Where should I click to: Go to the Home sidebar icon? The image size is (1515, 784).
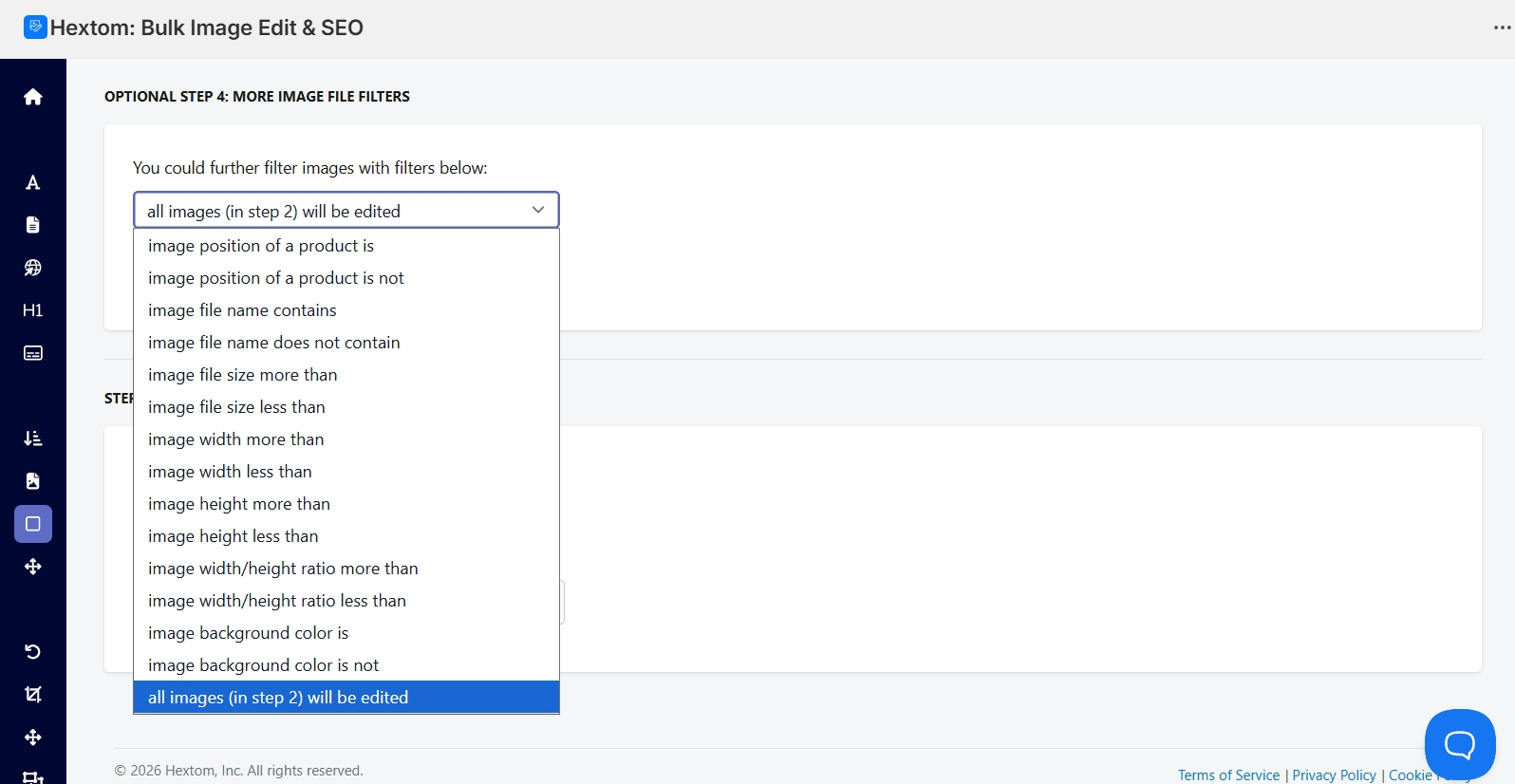coord(33,97)
